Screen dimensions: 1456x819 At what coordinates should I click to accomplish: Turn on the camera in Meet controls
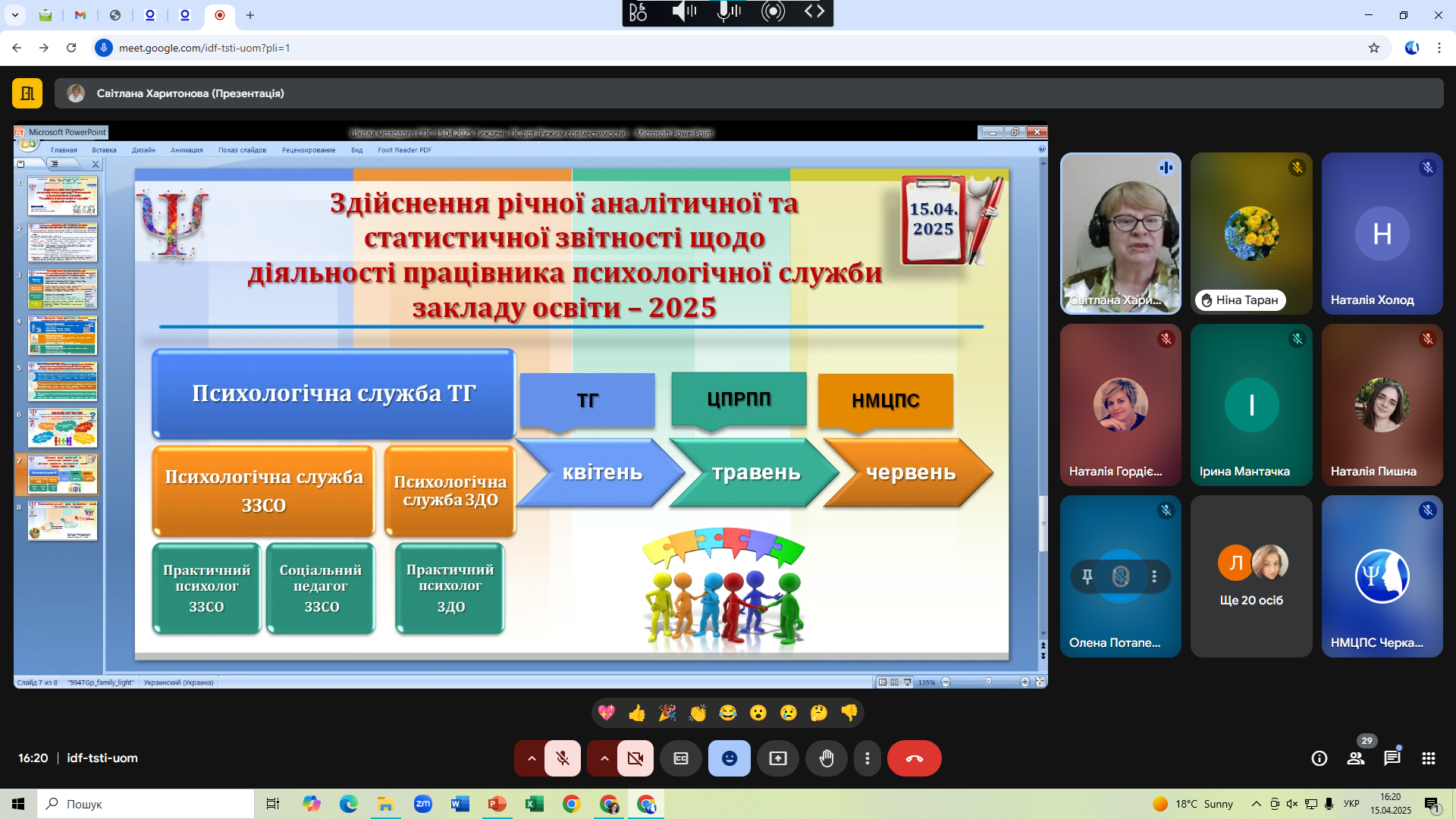pyautogui.click(x=635, y=758)
